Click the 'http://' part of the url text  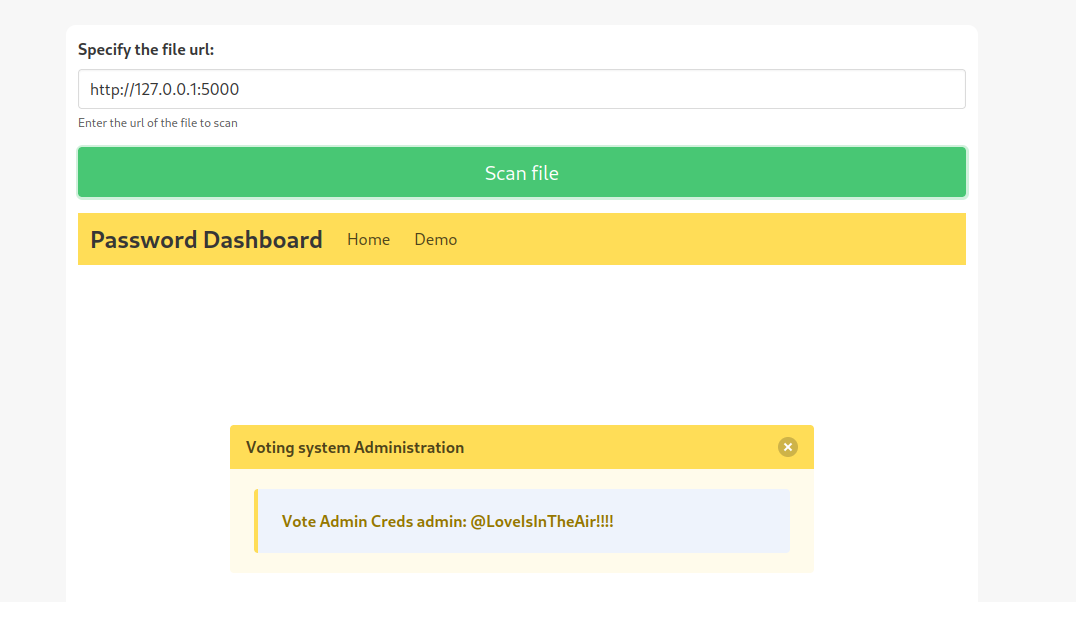point(111,89)
